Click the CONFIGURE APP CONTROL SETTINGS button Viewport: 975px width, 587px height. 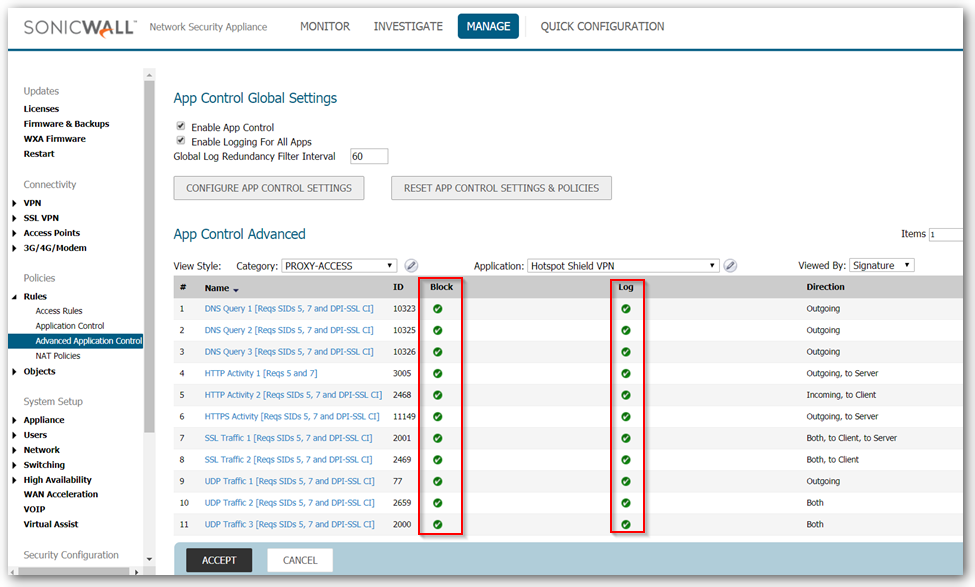pyautogui.click(x=269, y=188)
